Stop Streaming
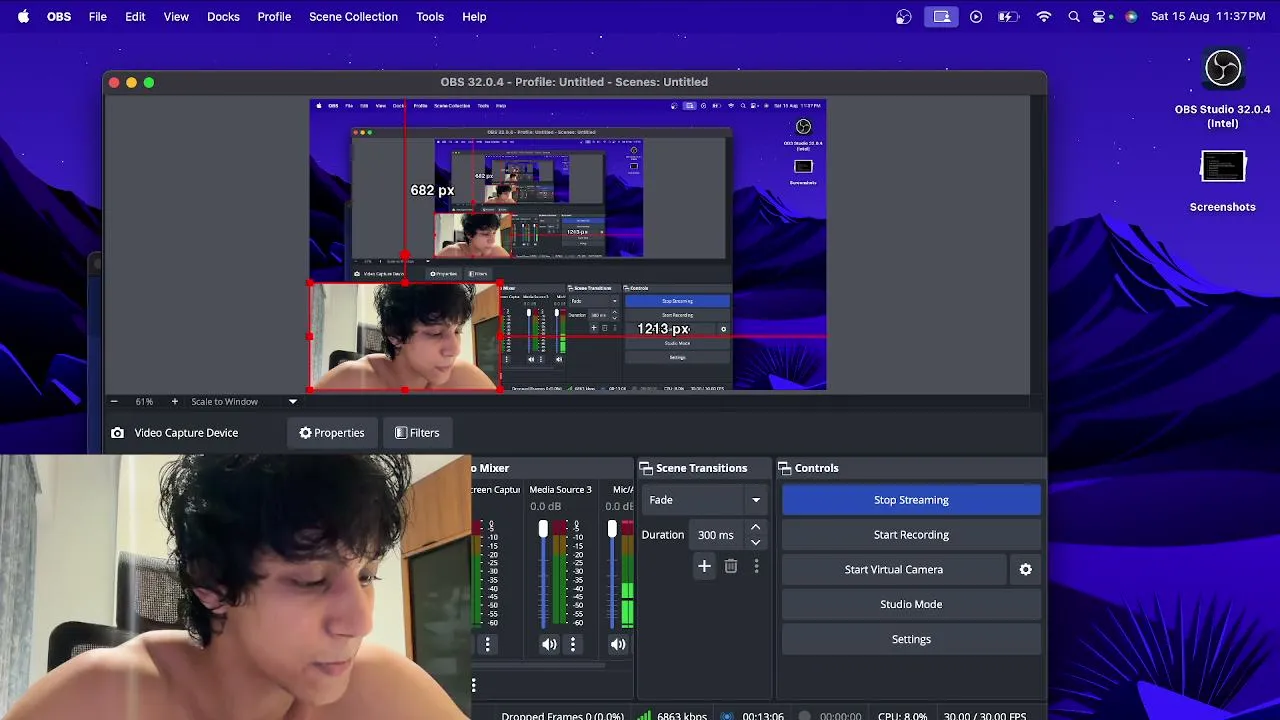The image size is (1280, 720). click(x=911, y=500)
